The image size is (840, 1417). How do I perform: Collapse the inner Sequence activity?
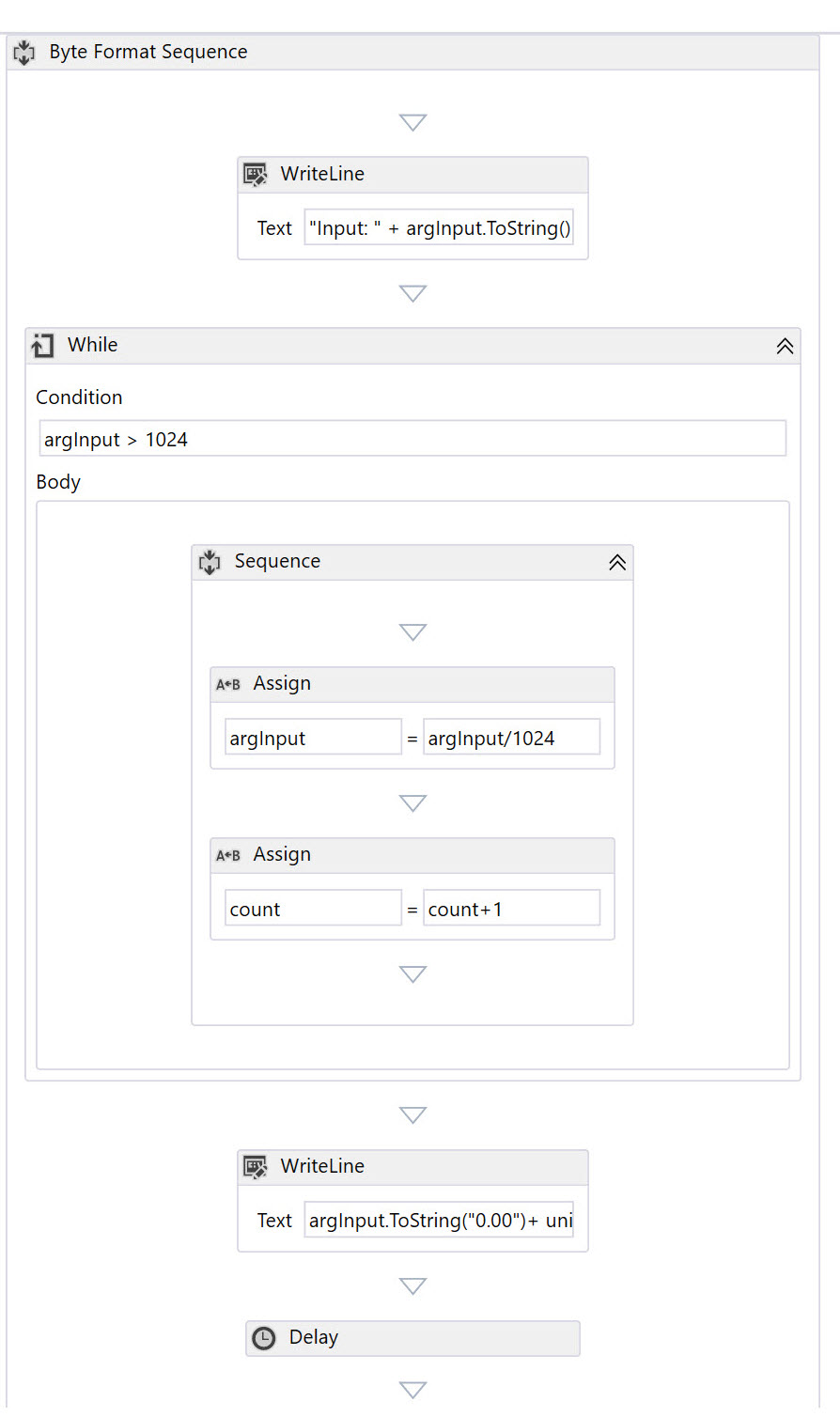[x=617, y=562]
